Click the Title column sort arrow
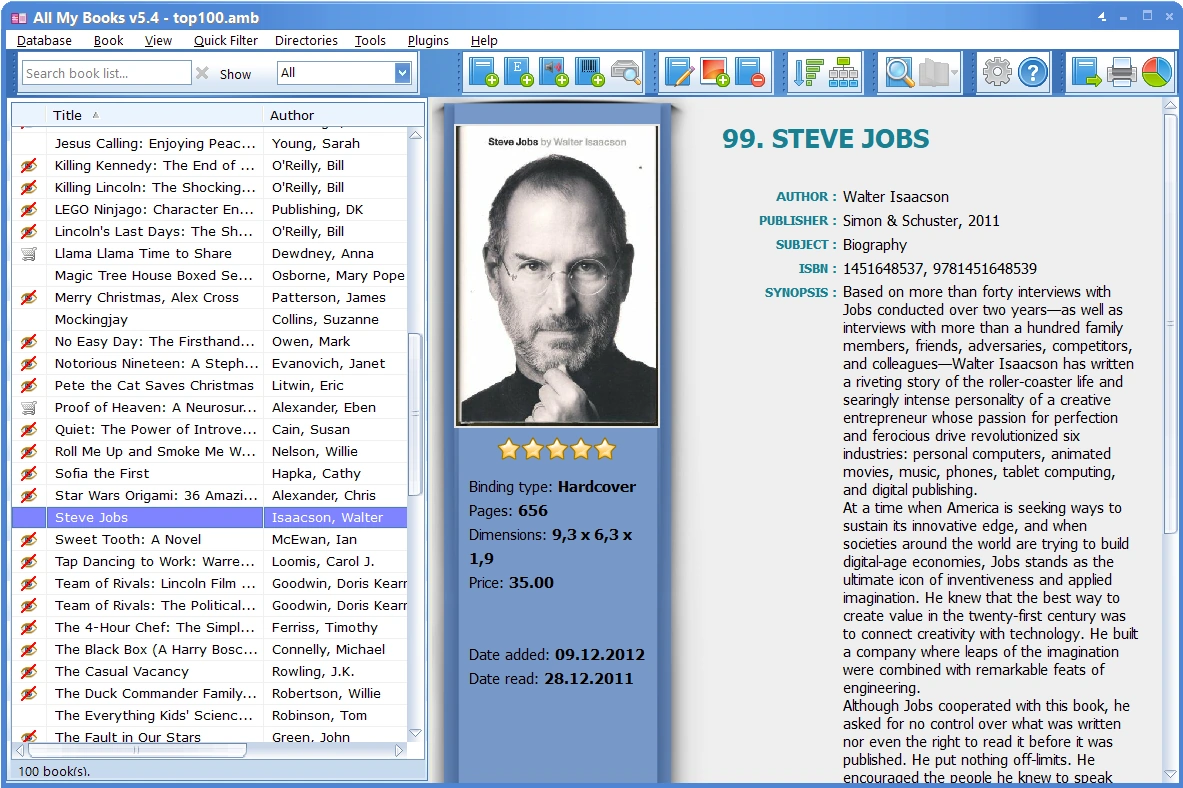Image resolution: width=1183 pixels, height=788 pixels. pos(96,115)
